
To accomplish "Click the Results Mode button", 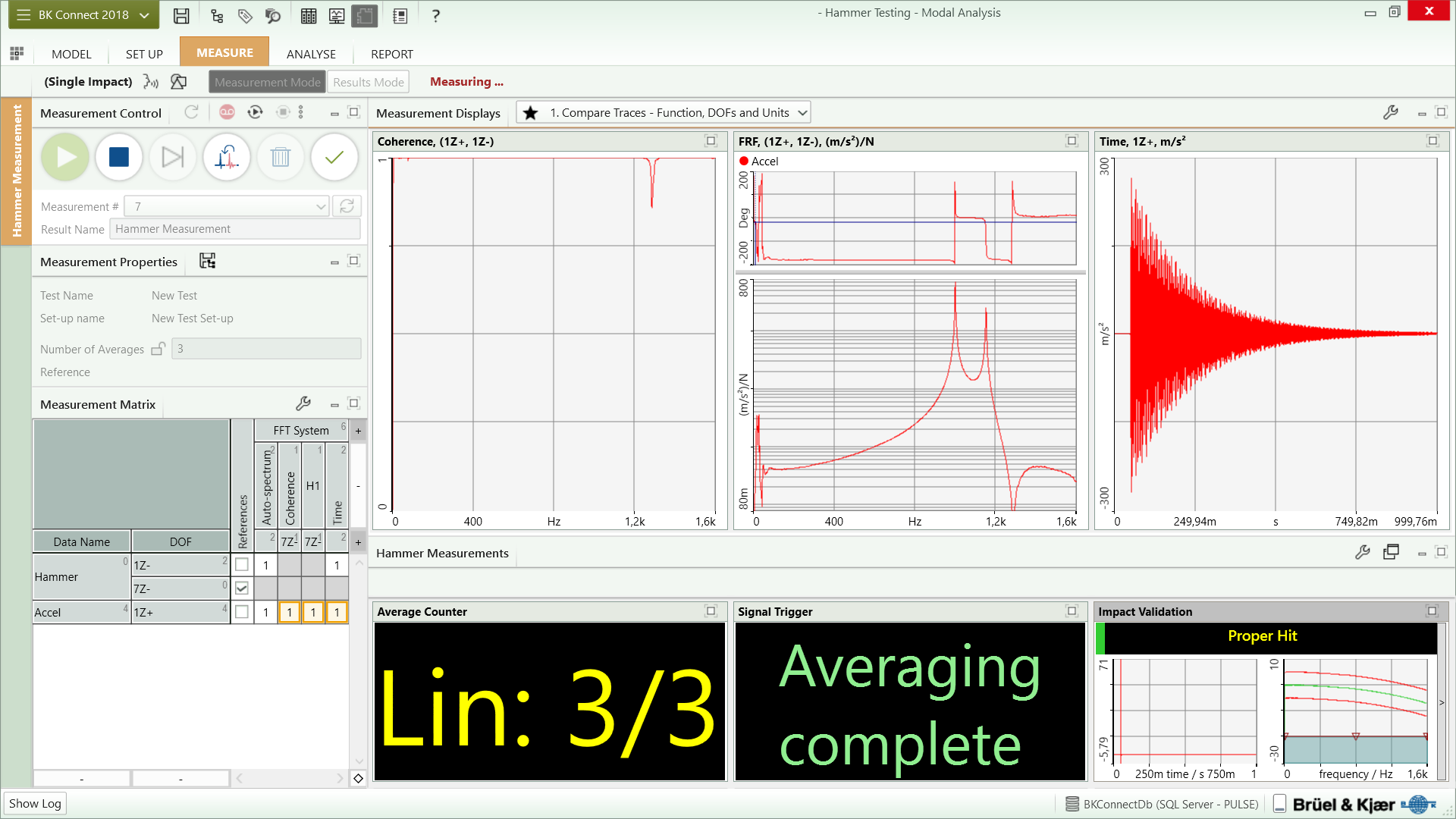I will (x=368, y=82).
